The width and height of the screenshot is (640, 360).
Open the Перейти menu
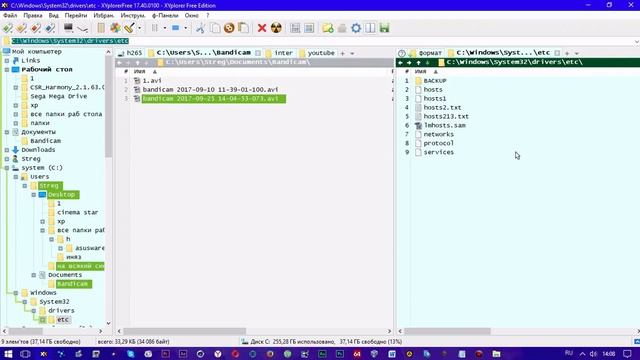pos(76,16)
